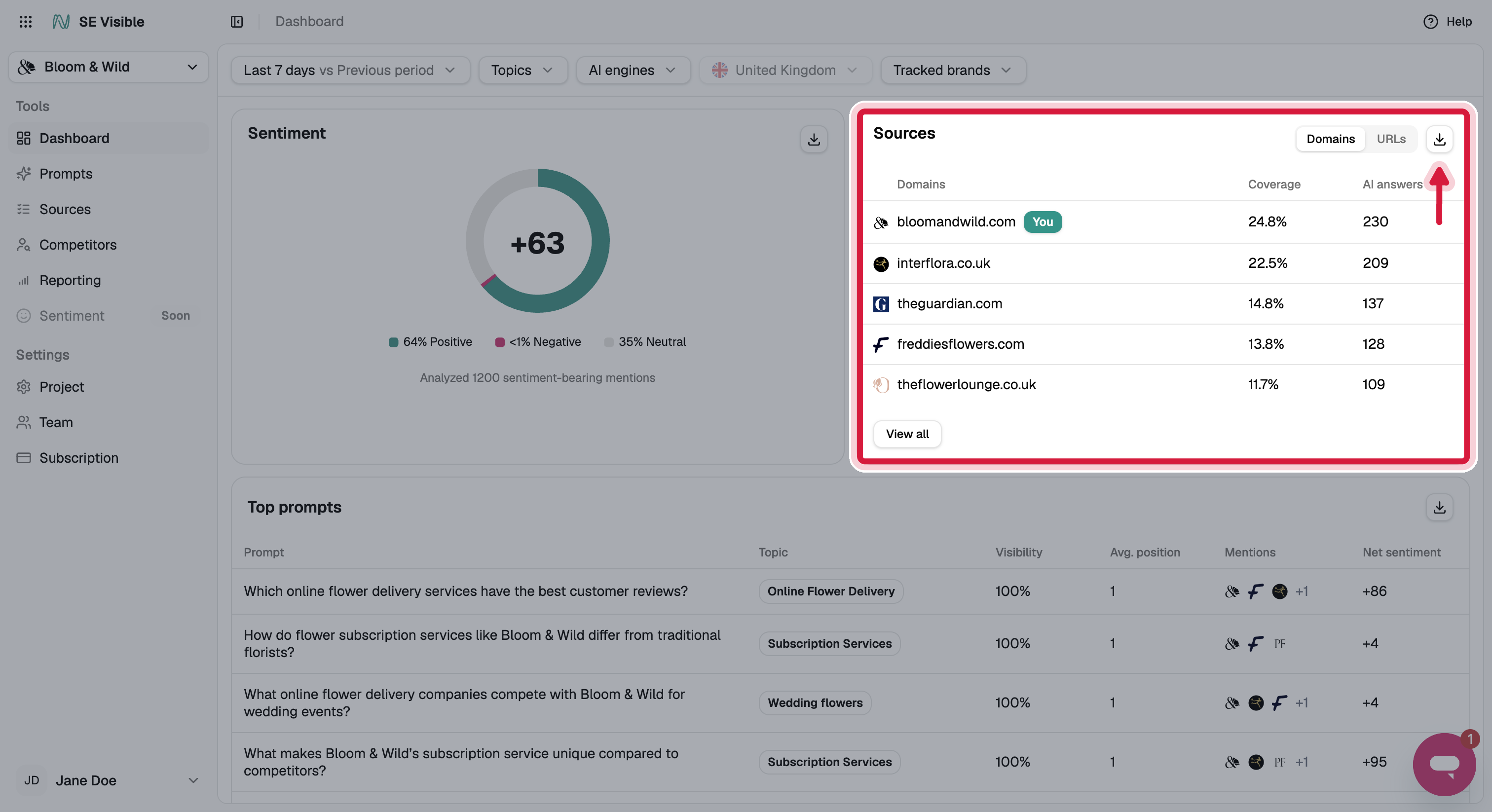Switch Sources view to Domains

[x=1330, y=139]
